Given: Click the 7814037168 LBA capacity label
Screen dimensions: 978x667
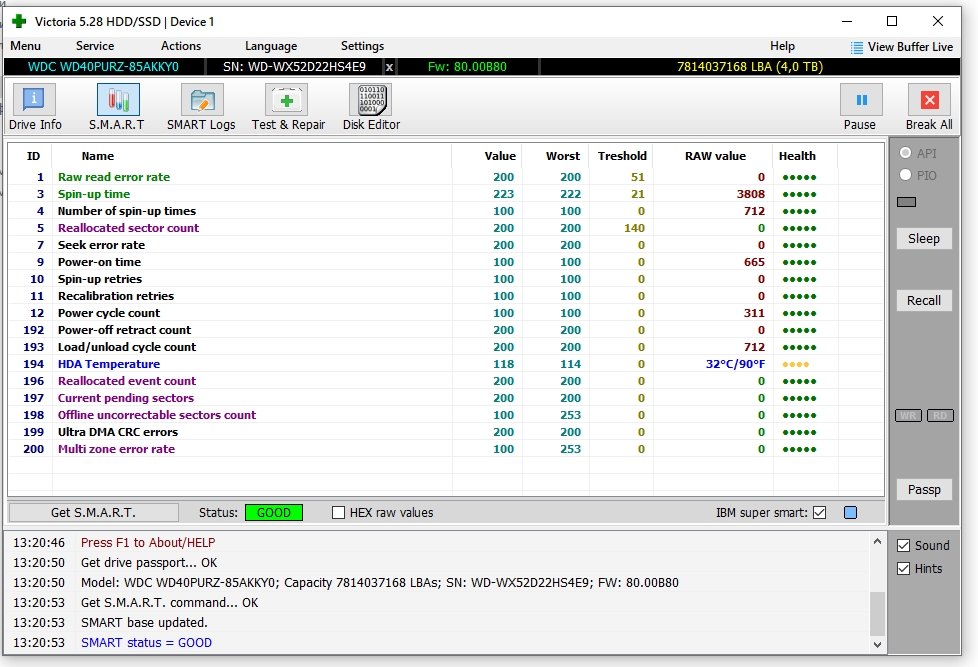Looking at the screenshot, I should [x=750, y=67].
